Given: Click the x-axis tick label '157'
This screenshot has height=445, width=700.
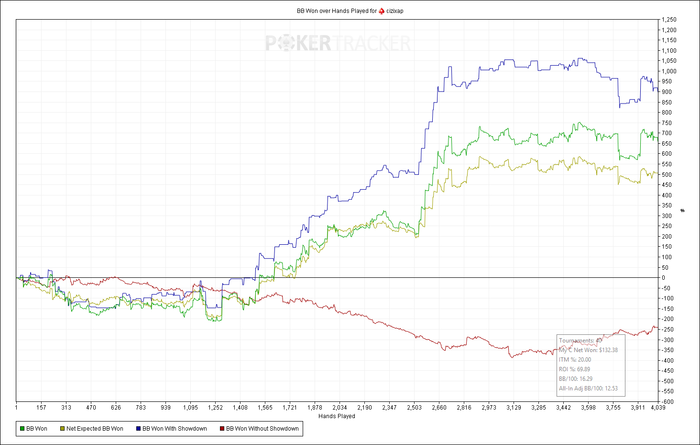Looking at the screenshot, I should (x=41, y=408).
